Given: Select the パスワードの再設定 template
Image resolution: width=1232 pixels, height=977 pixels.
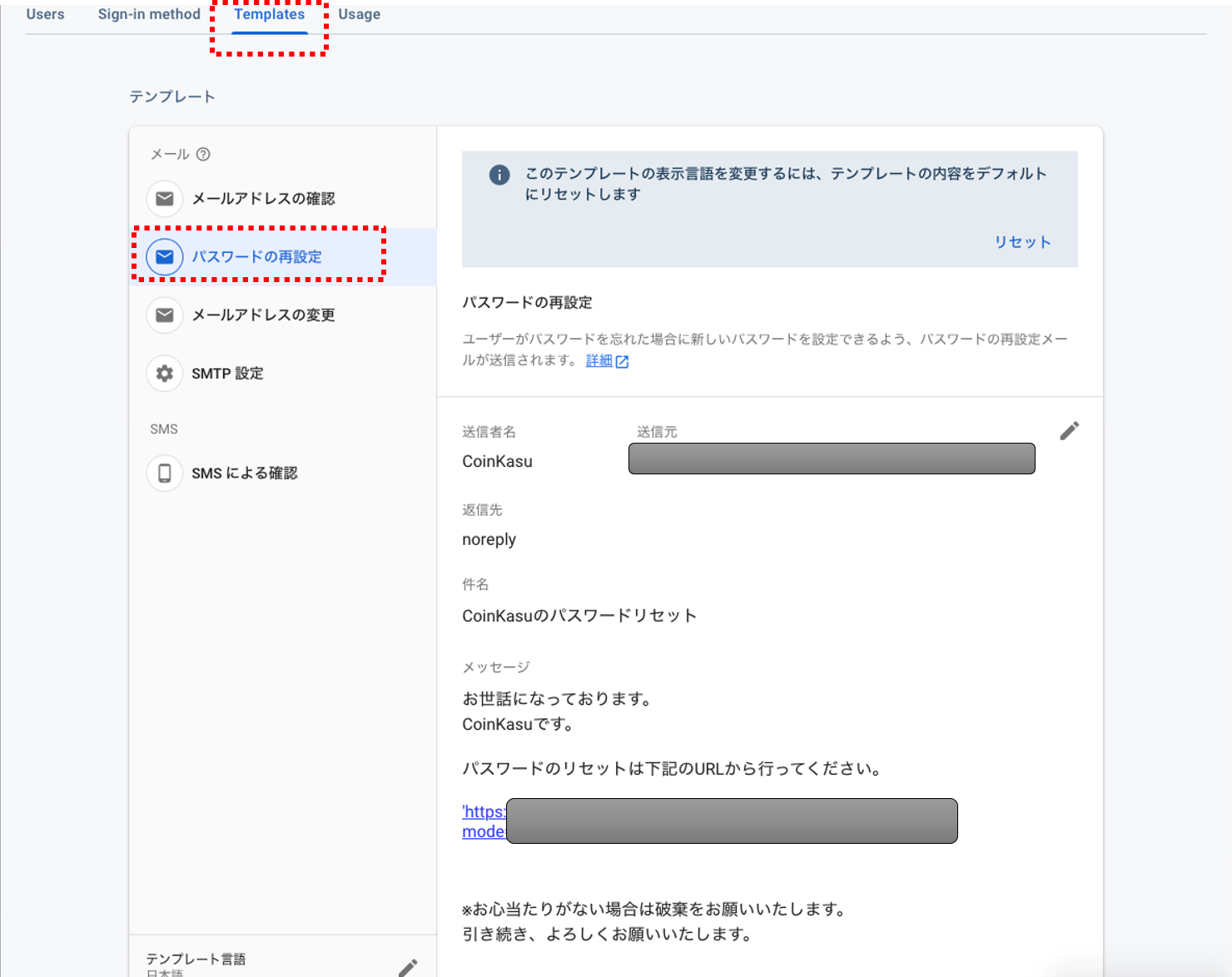Looking at the screenshot, I should pyautogui.click(x=283, y=257).
